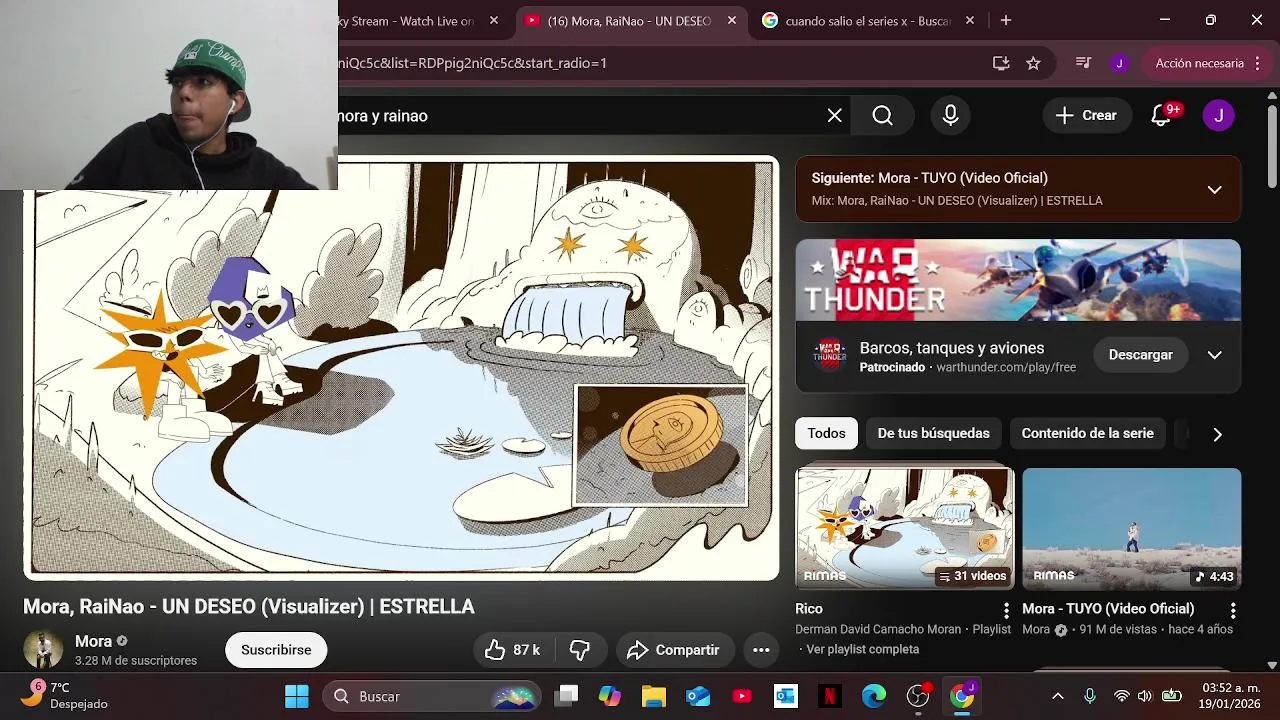Select 'Contenido de la serie' chip
Screen dimensions: 1280x720
point(1087,434)
